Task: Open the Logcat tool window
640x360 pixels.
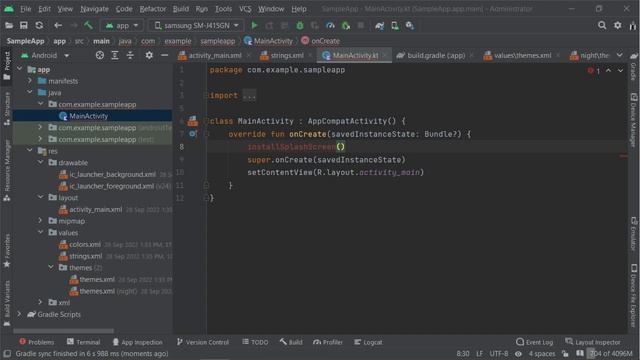Action: pos(368,342)
